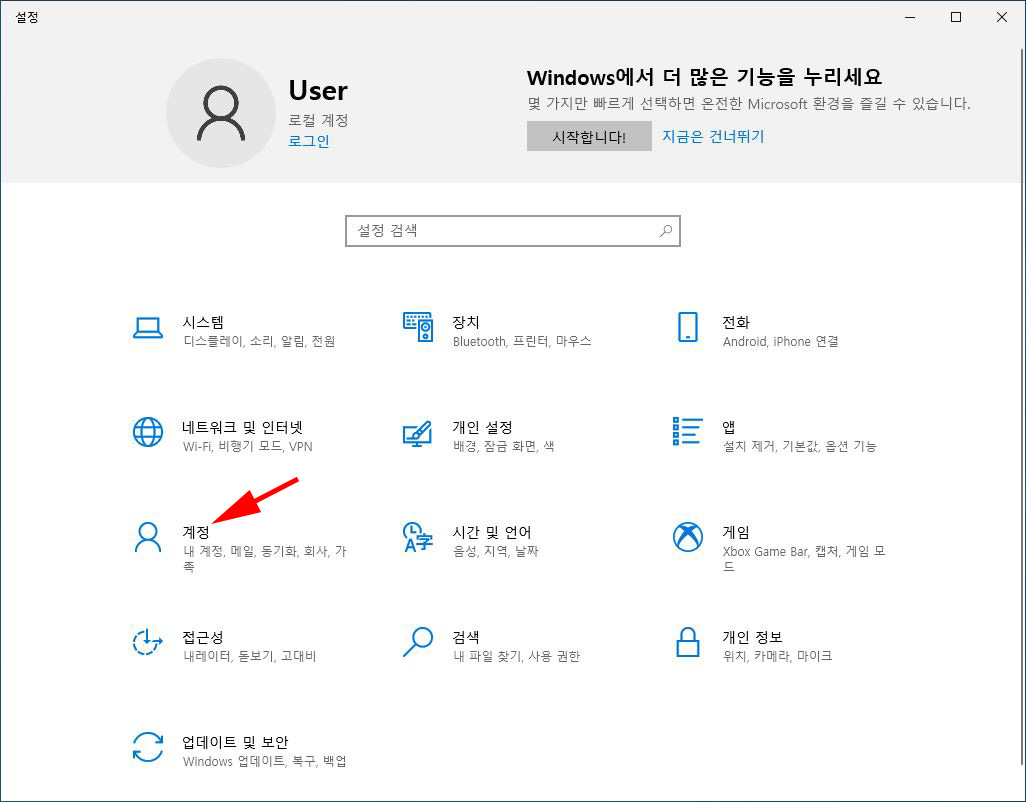Select the 네트워크 및 인터넷 heading
The height and width of the screenshot is (802, 1026).
(243, 427)
